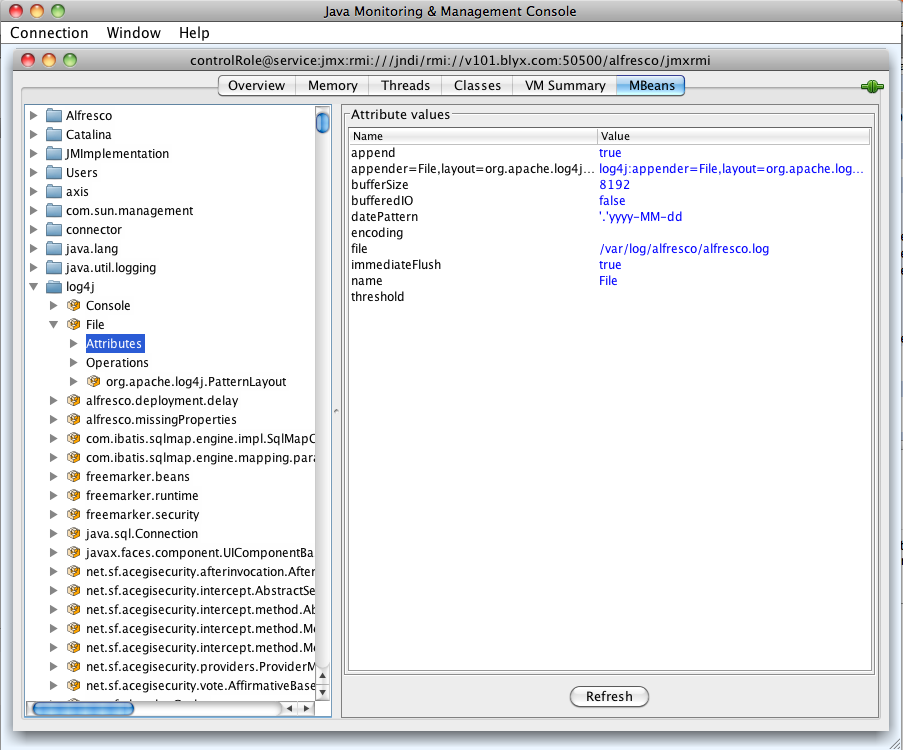
Task: Click the tree scroll up arrow
Action: point(322,675)
